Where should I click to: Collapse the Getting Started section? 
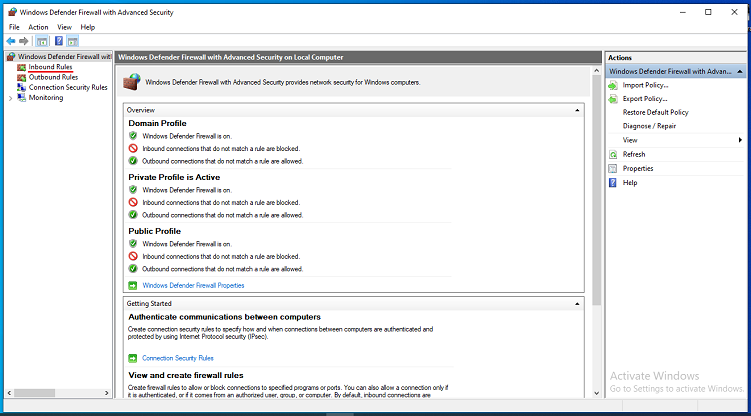click(x=577, y=304)
